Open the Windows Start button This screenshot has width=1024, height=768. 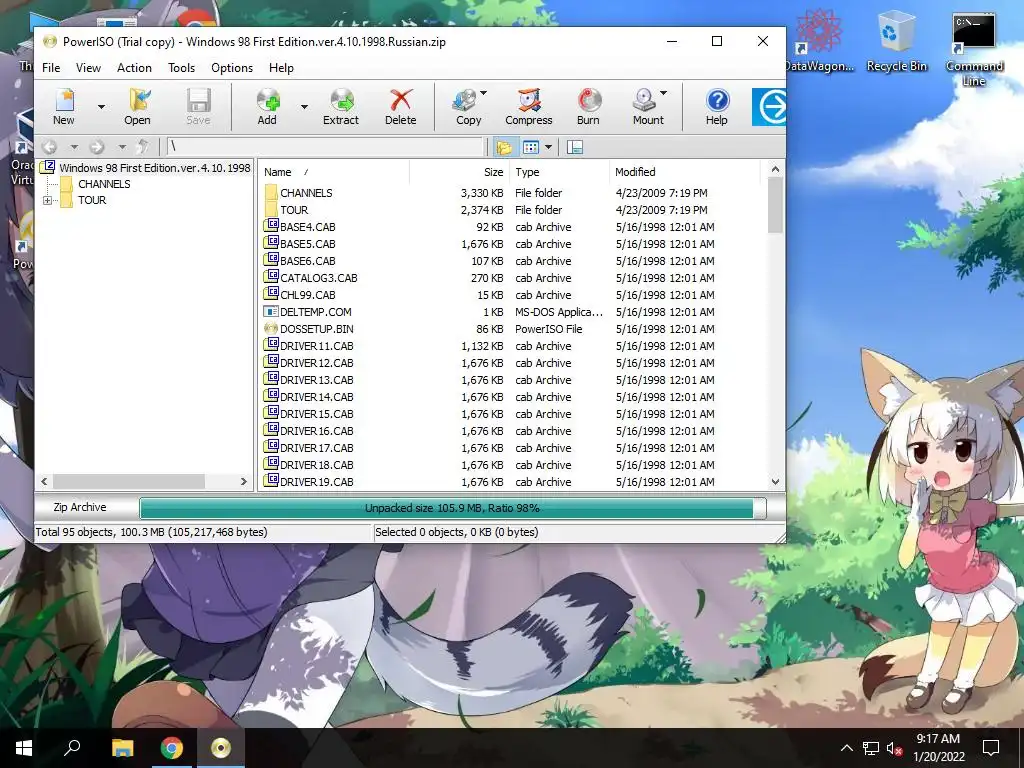(24, 748)
